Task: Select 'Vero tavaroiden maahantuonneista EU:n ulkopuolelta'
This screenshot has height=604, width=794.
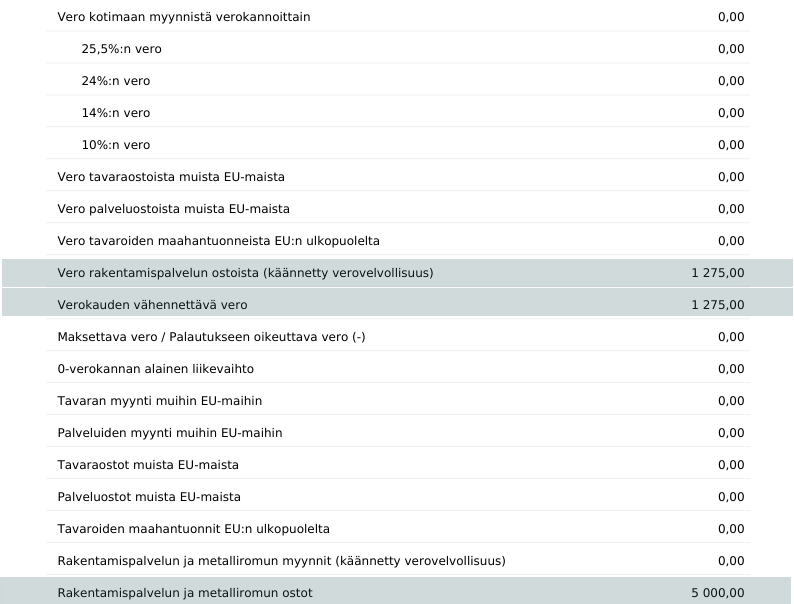Action: click(x=219, y=241)
